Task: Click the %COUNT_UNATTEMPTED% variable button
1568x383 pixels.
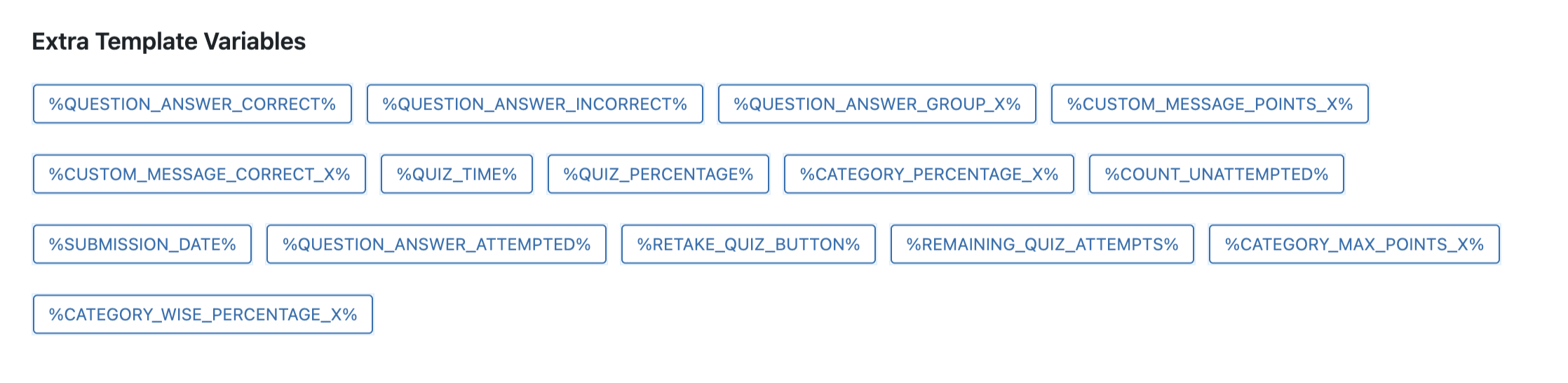Action: pyautogui.click(x=1216, y=175)
